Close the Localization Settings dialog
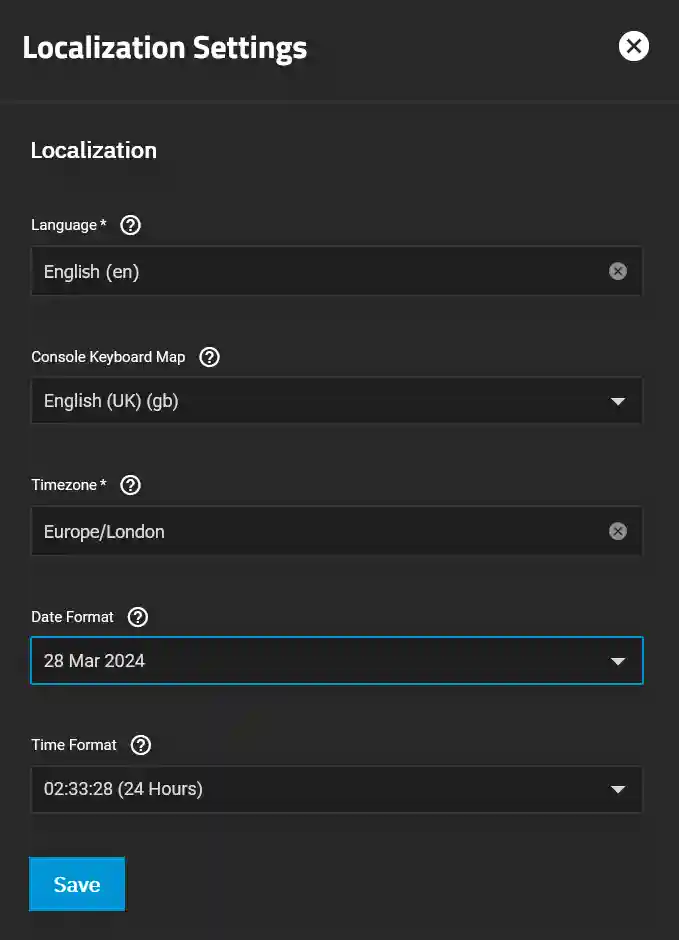Image resolution: width=679 pixels, height=940 pixels. pyautogui.click(x=633, y=46)
